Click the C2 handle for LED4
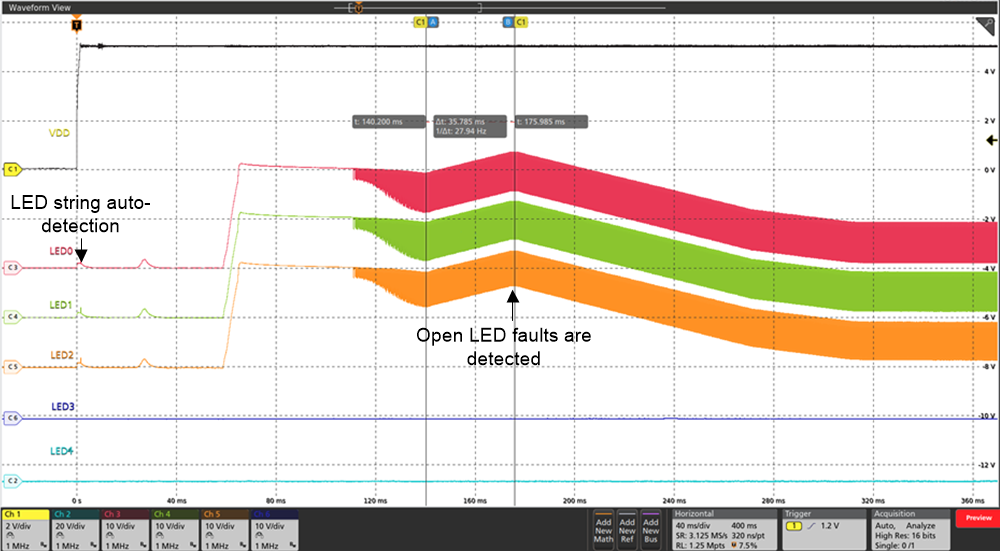 12,481
